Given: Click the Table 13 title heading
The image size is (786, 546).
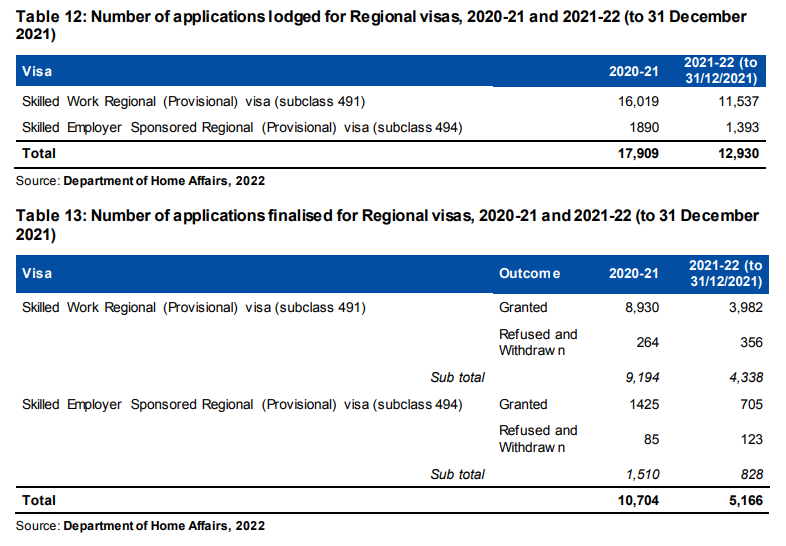Looking at the screenshot, I should pyautogui.click(x=388, y=225).
